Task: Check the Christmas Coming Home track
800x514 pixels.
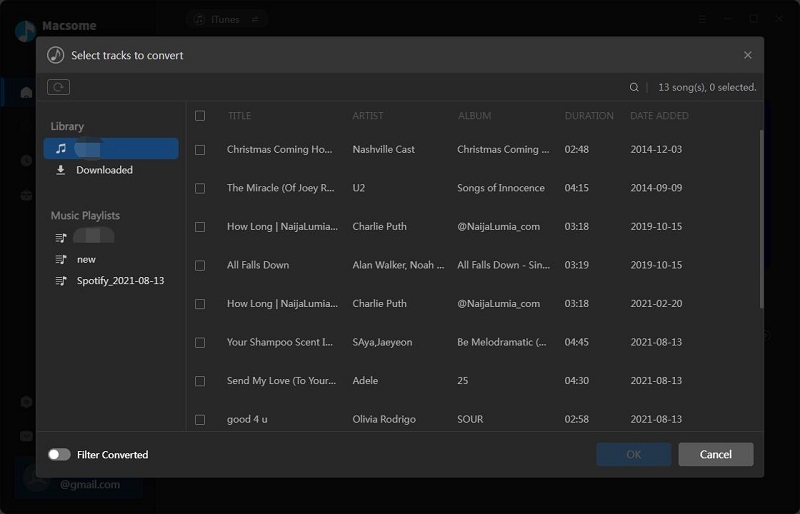Action: 200,150
